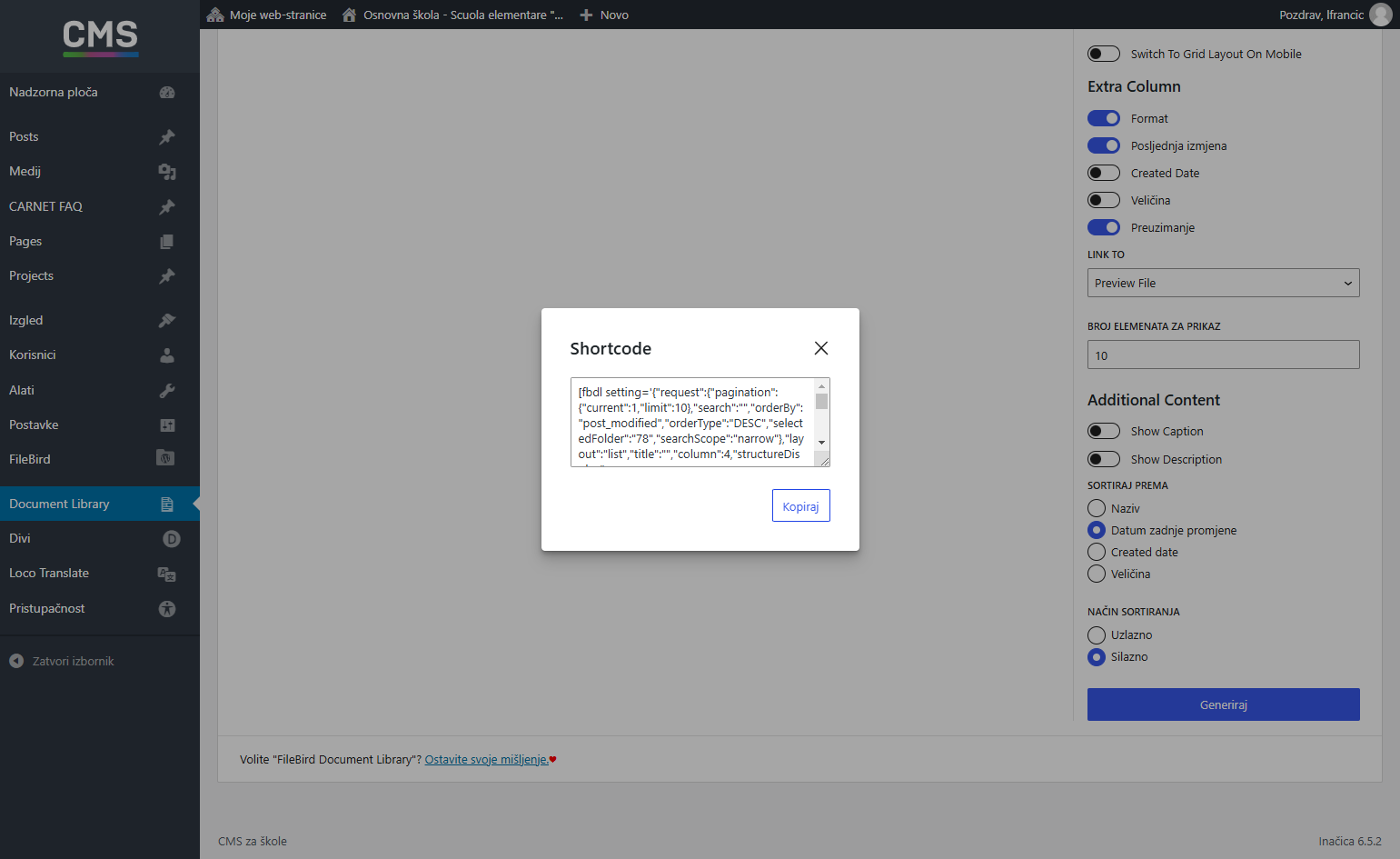Click the Postavke settings icon
This screenshot has height=859, width=1400.
tap(167, 425)
